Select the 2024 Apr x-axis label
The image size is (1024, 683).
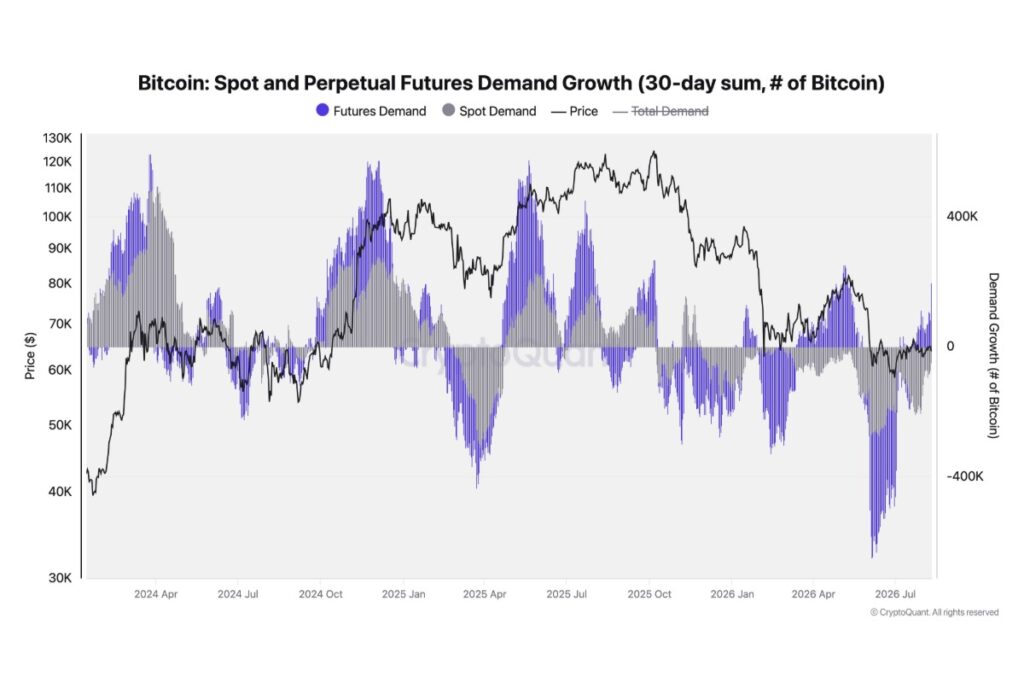[x=155, y=594]
